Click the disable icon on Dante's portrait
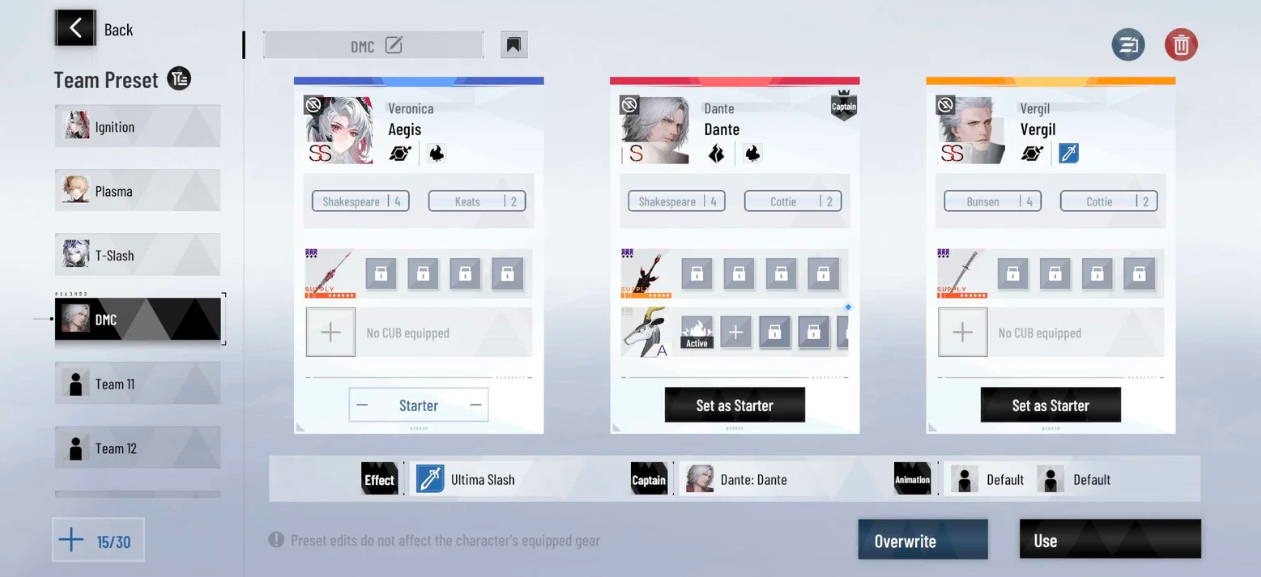 pyautogui.click(x=629, y=104)
